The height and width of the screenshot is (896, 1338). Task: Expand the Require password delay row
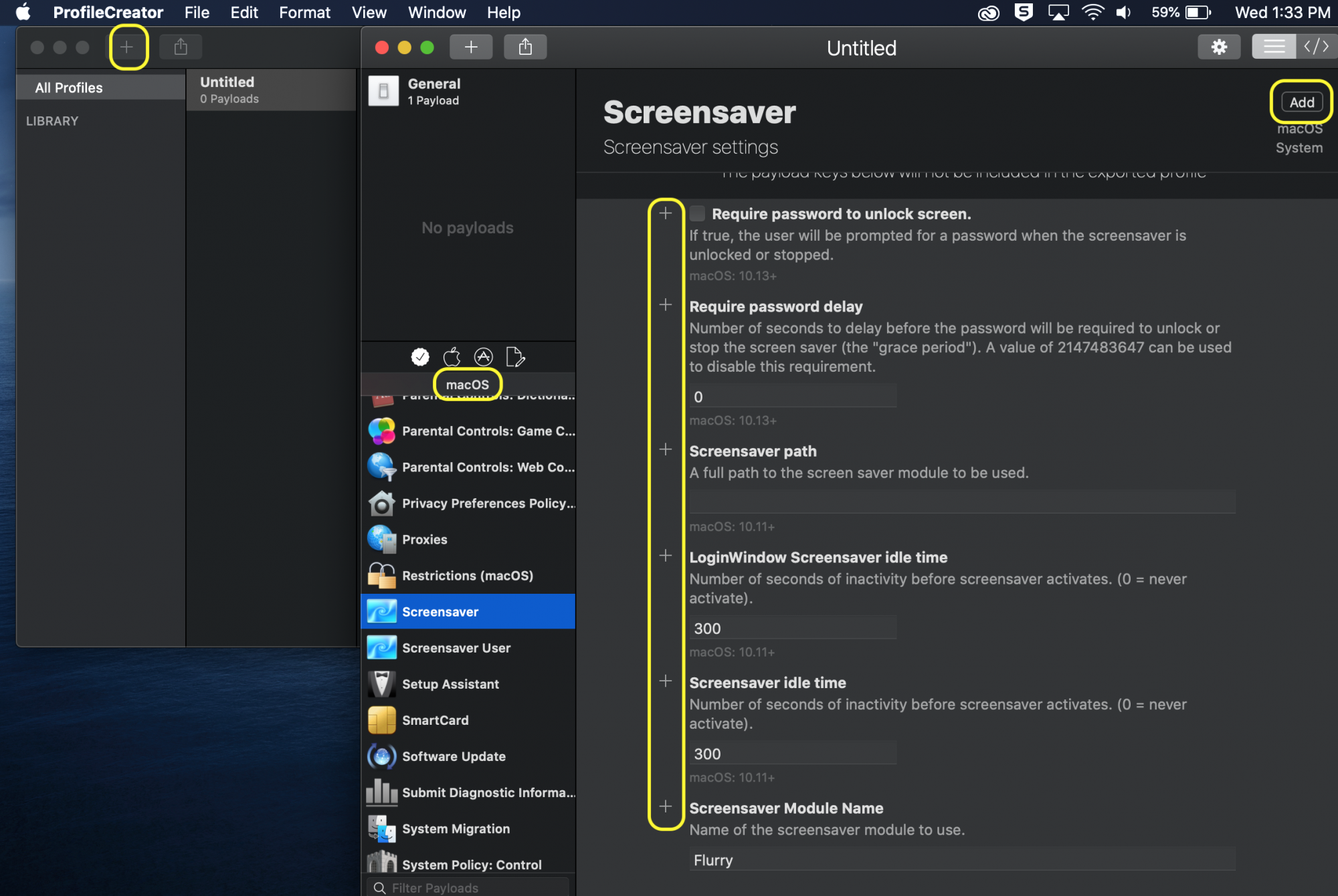(665, 305)
